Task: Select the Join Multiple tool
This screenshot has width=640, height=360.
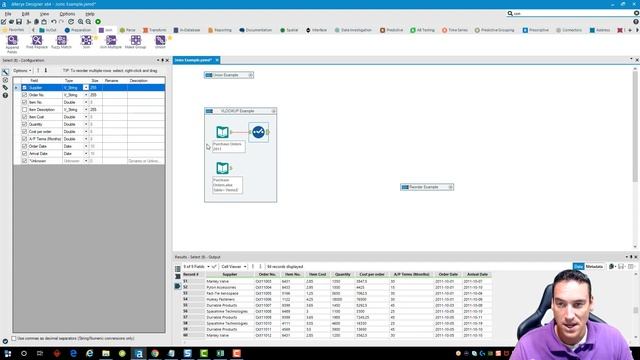Action: click(x=111, y=42)
